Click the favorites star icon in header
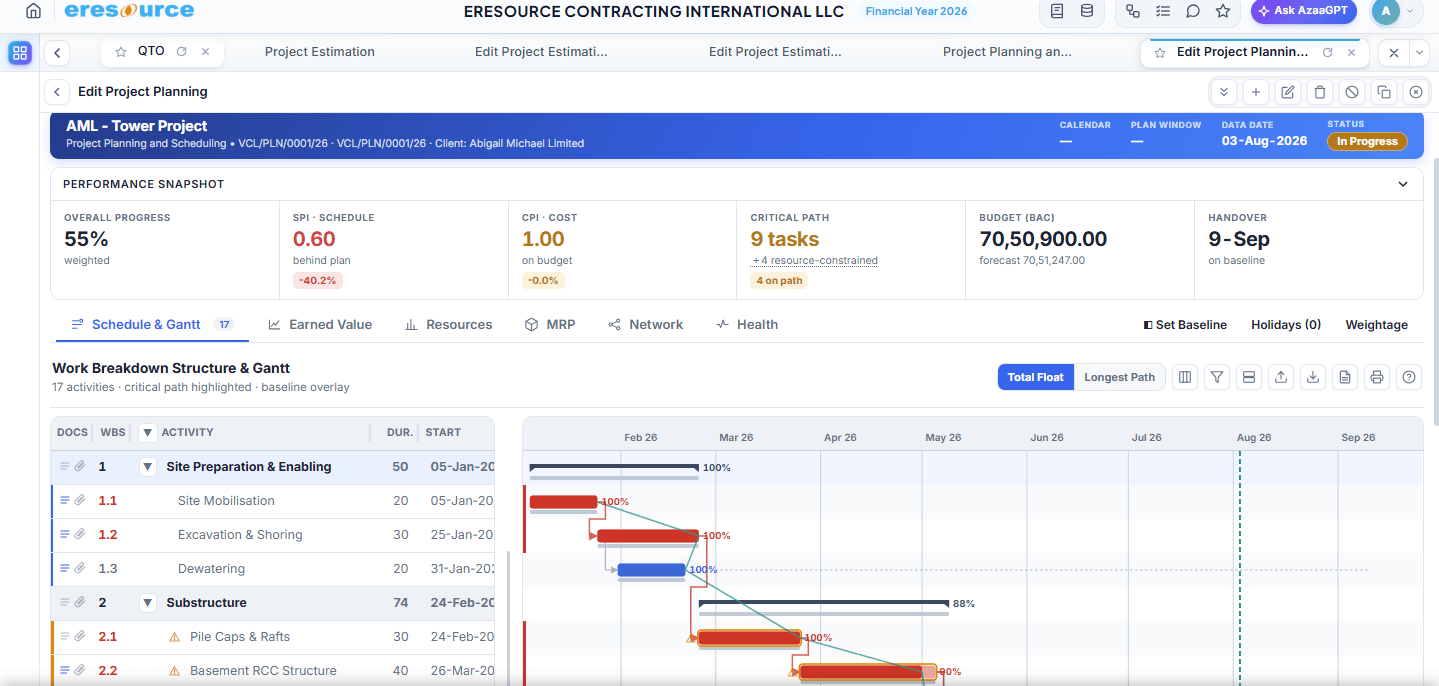This screenshot has width=1439, height=686. pos(1223,11)
